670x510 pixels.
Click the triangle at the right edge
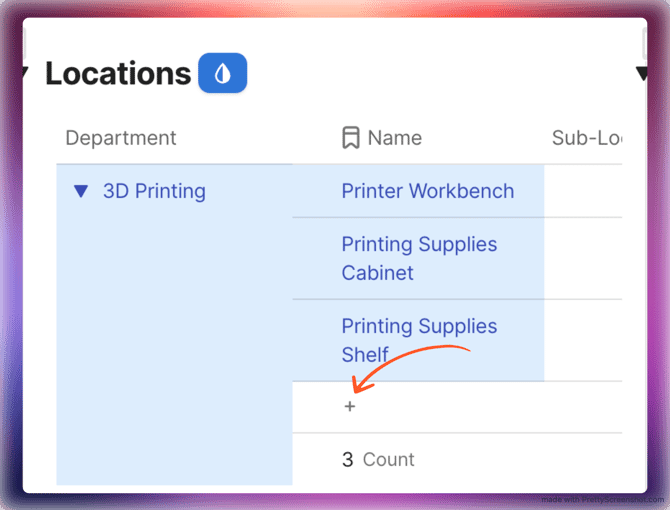(642, 73)
